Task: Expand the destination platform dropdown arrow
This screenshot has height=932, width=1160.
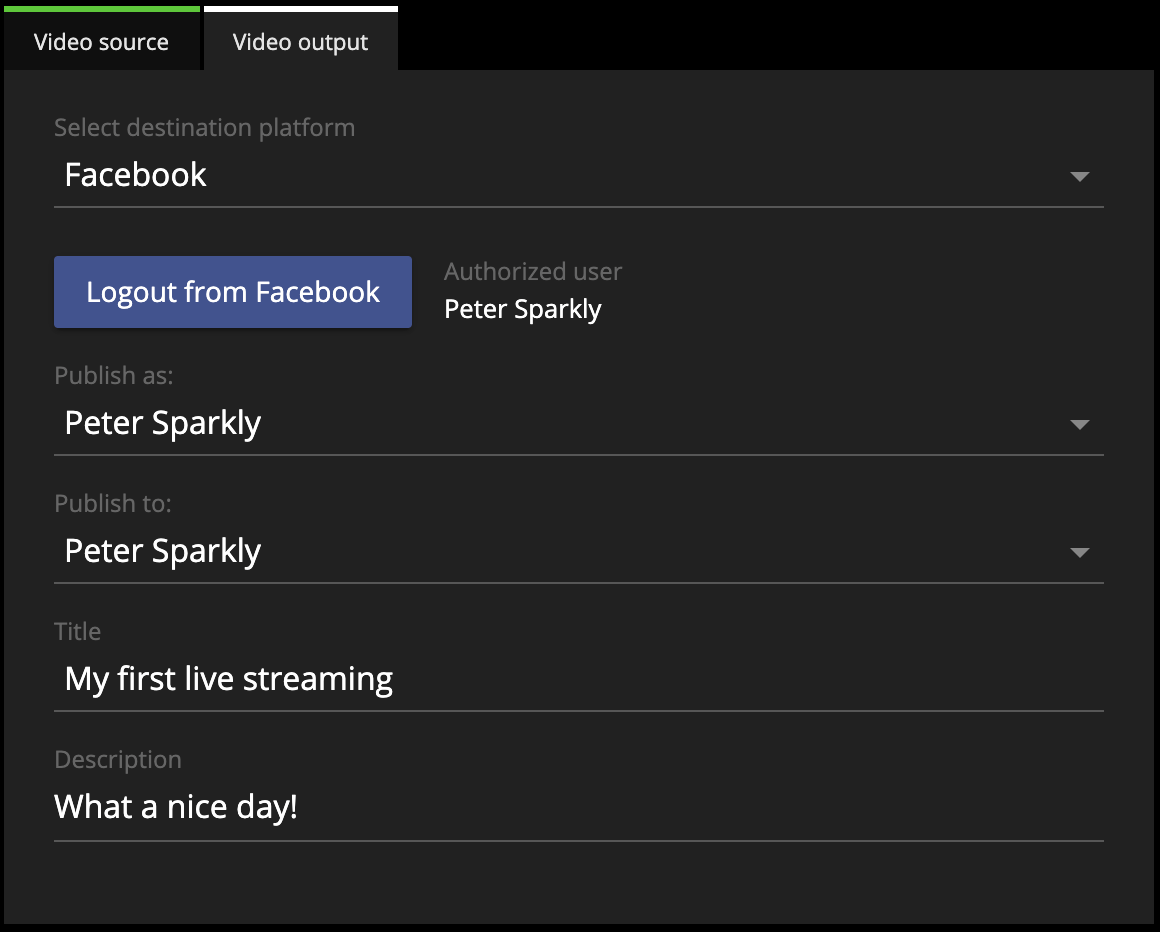Action: click(x=1079, y=176)
